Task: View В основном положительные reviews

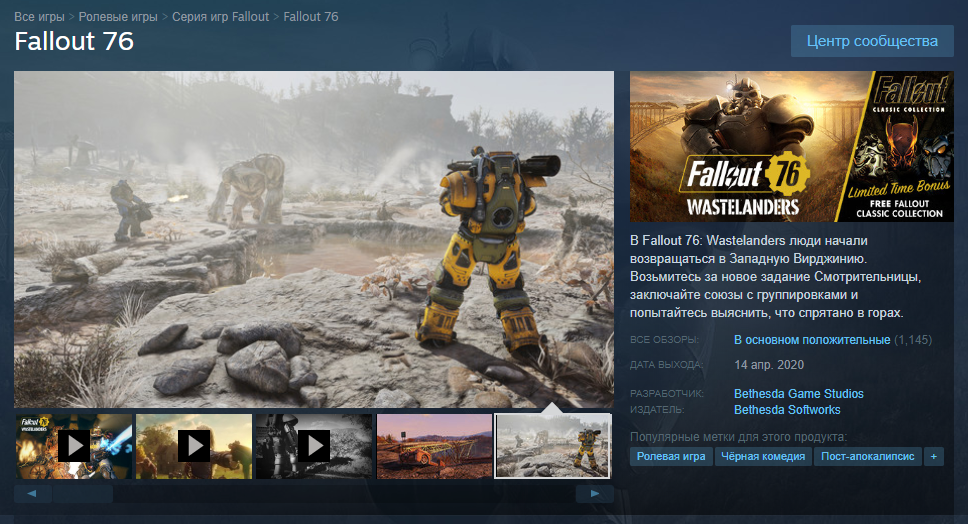Action: [811, 340]
